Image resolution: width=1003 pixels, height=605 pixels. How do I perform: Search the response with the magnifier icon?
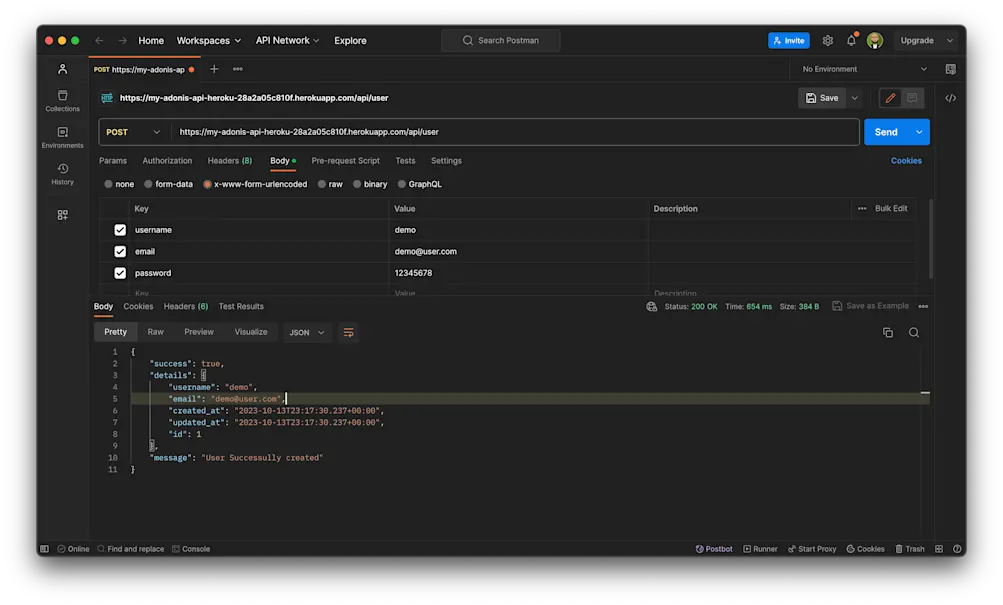(x=913, y=332)
